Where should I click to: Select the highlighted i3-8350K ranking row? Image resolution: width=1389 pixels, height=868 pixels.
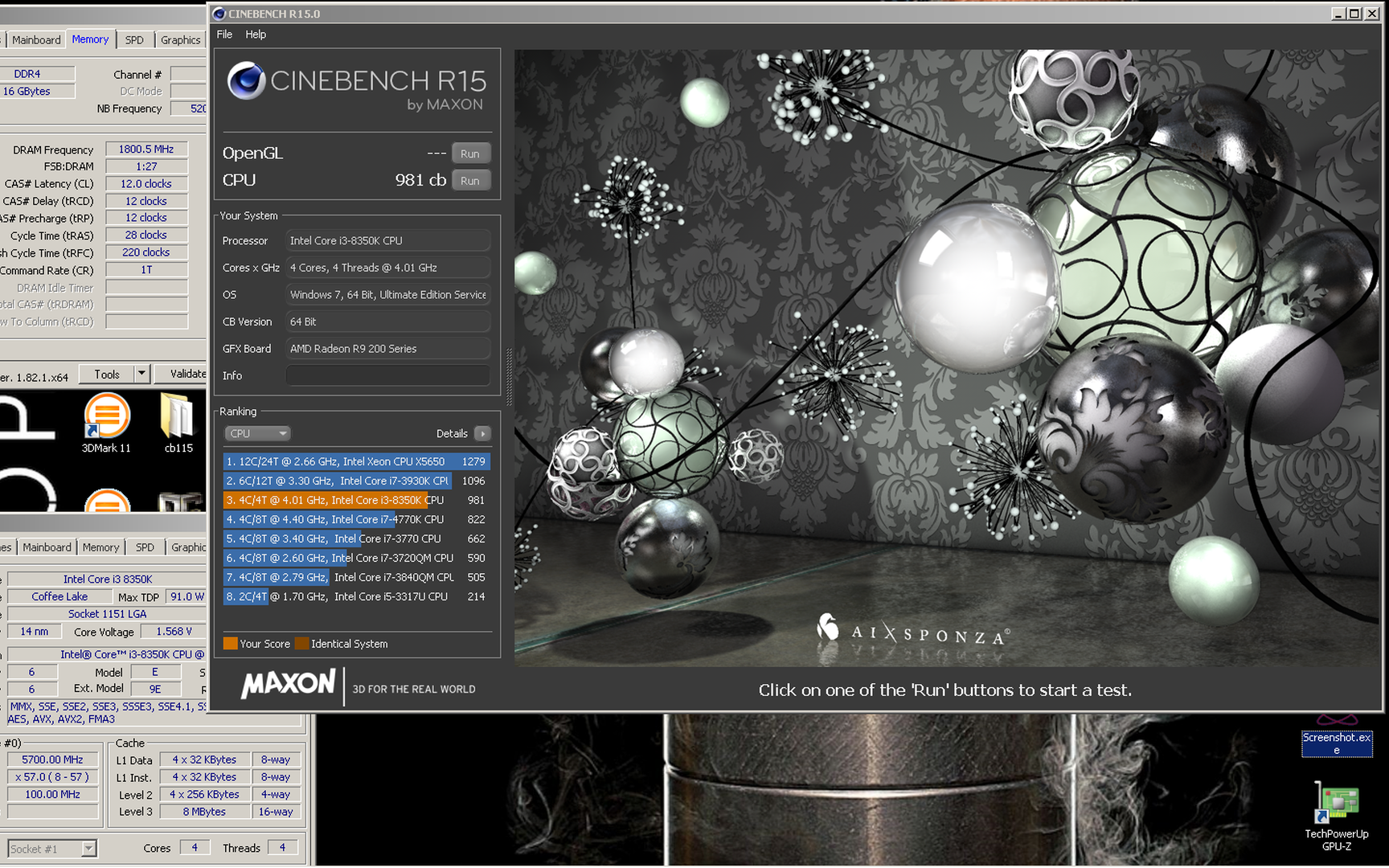pyautogui.click(x=356, y=500)
